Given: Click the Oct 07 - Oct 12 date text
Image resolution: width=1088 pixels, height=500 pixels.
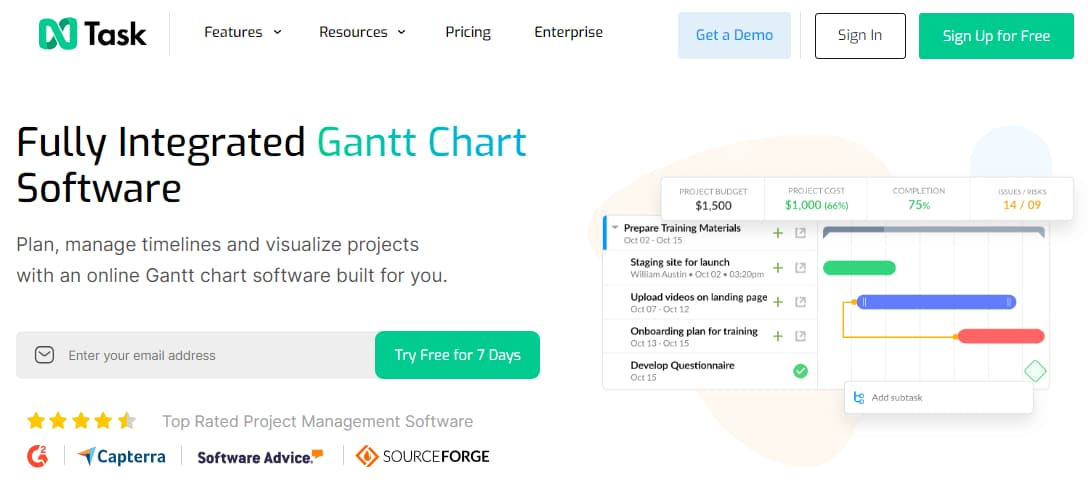Looking at the screenshot, I should tap(660, 309).
